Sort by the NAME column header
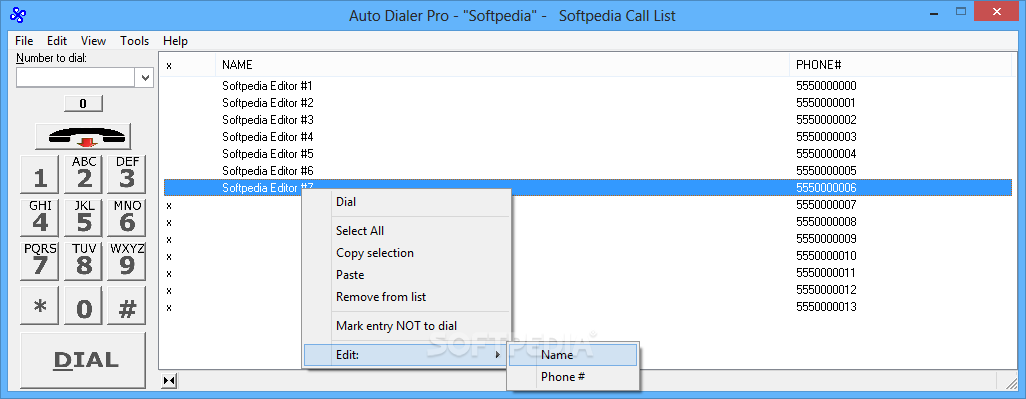The height and width of the screenshot is (399, 1026). pyautogui.click(x=502, y=65)
